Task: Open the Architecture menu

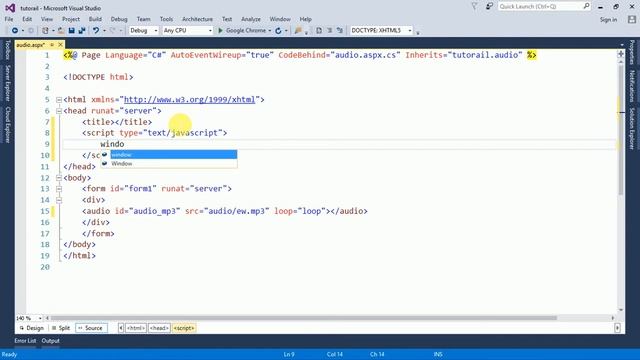Action: 198,19
